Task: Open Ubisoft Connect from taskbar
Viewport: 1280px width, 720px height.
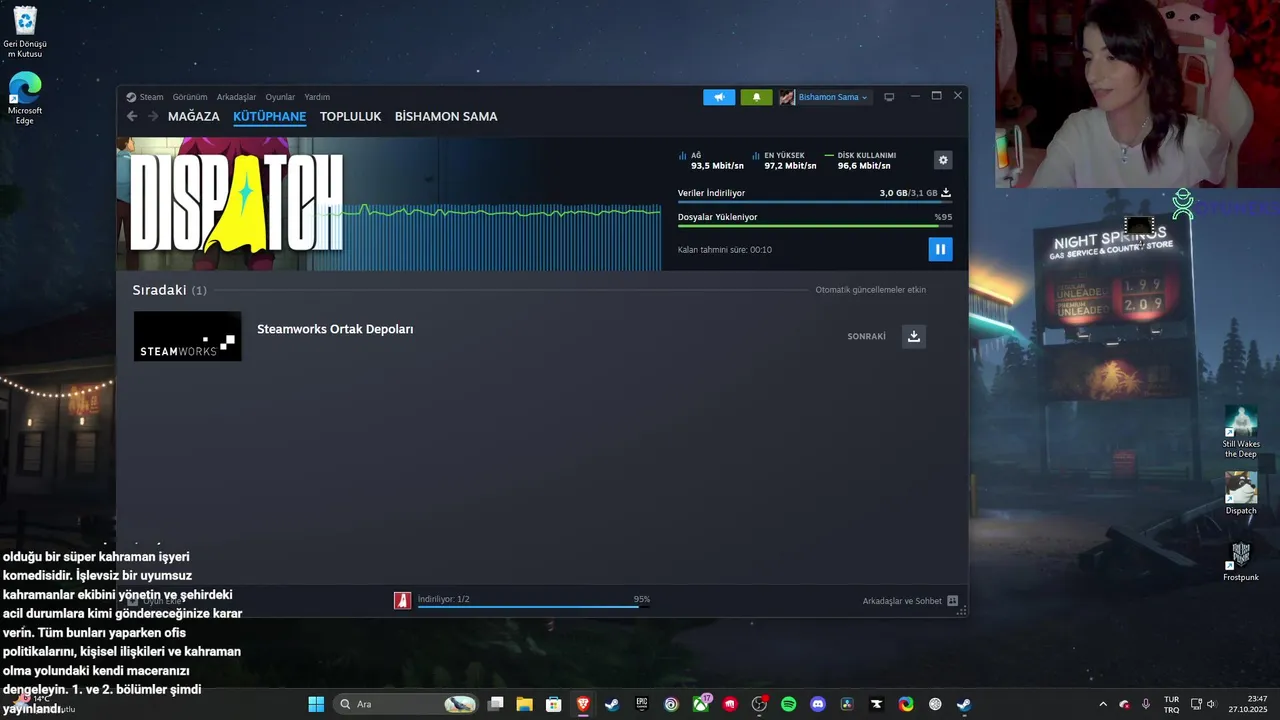Action: 671,704
